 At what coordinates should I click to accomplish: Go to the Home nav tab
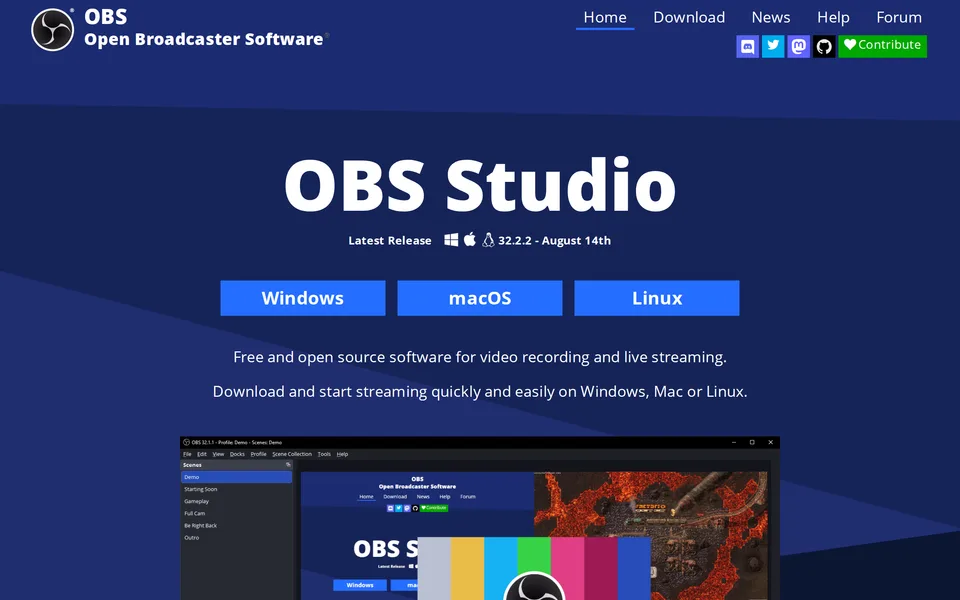pos(605,17)
